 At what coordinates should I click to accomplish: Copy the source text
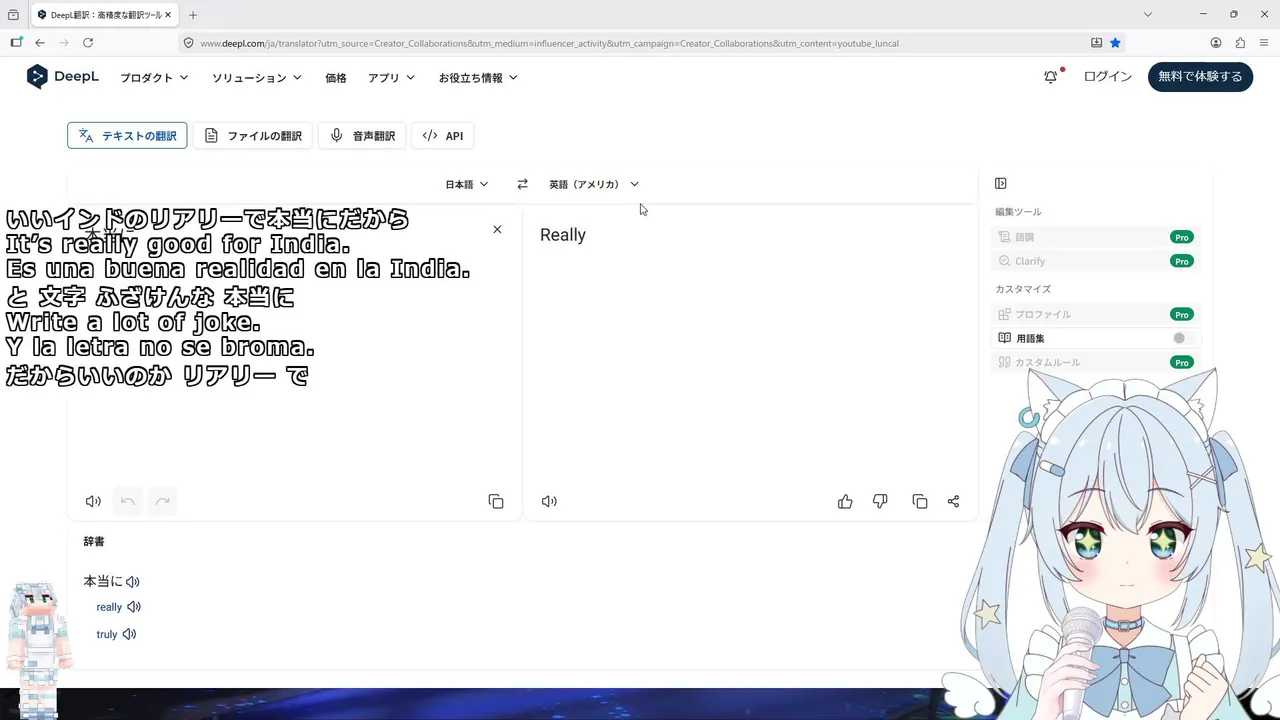(x=496, y=501)
